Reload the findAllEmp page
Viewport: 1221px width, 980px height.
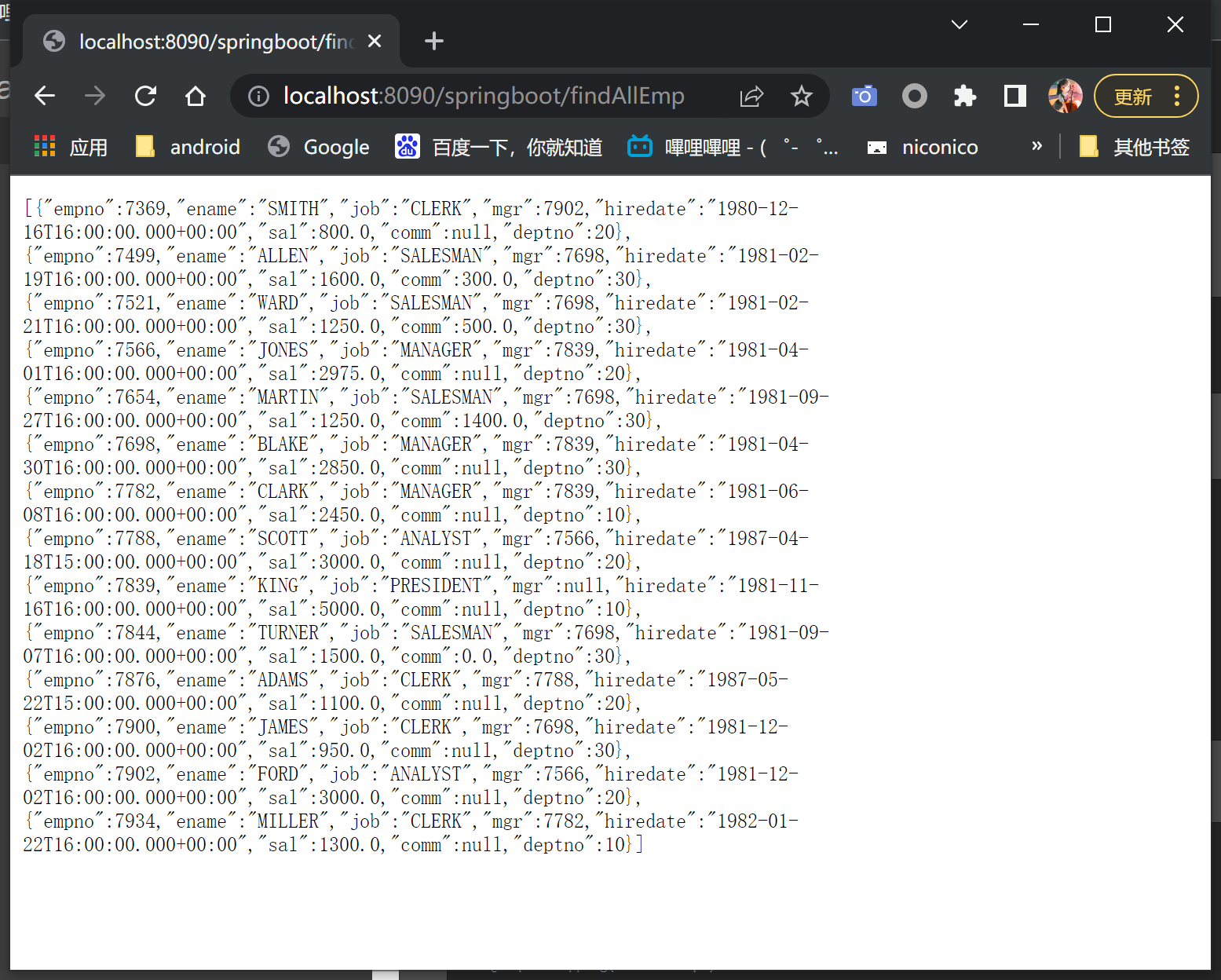[145, 96]
